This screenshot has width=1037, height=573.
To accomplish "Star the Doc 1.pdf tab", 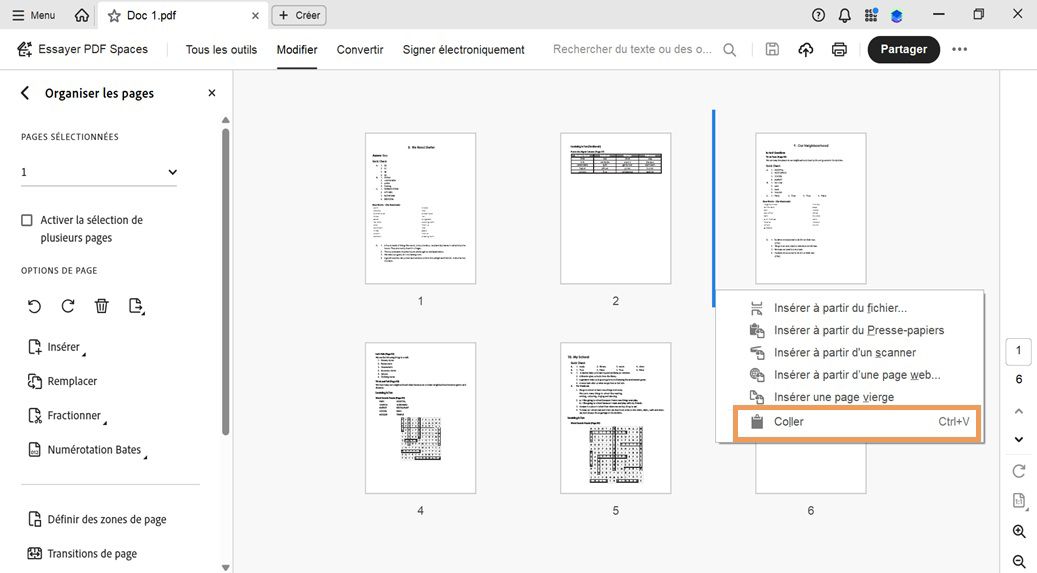I will pyautogui.click(x=114, y=15).
